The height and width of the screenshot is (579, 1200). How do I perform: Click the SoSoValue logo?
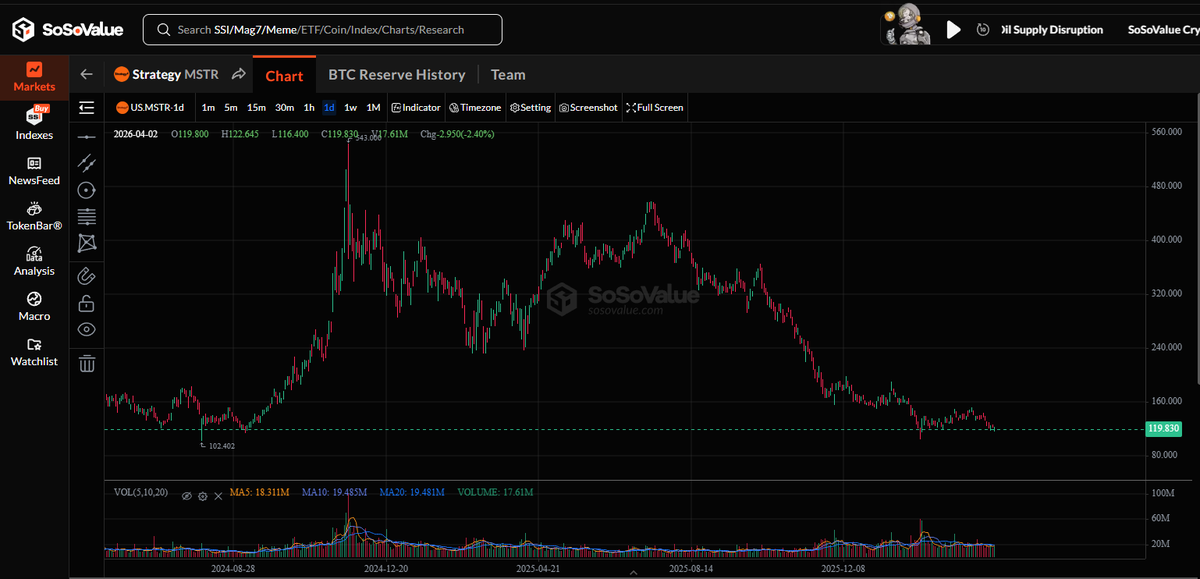coord(67,30)
